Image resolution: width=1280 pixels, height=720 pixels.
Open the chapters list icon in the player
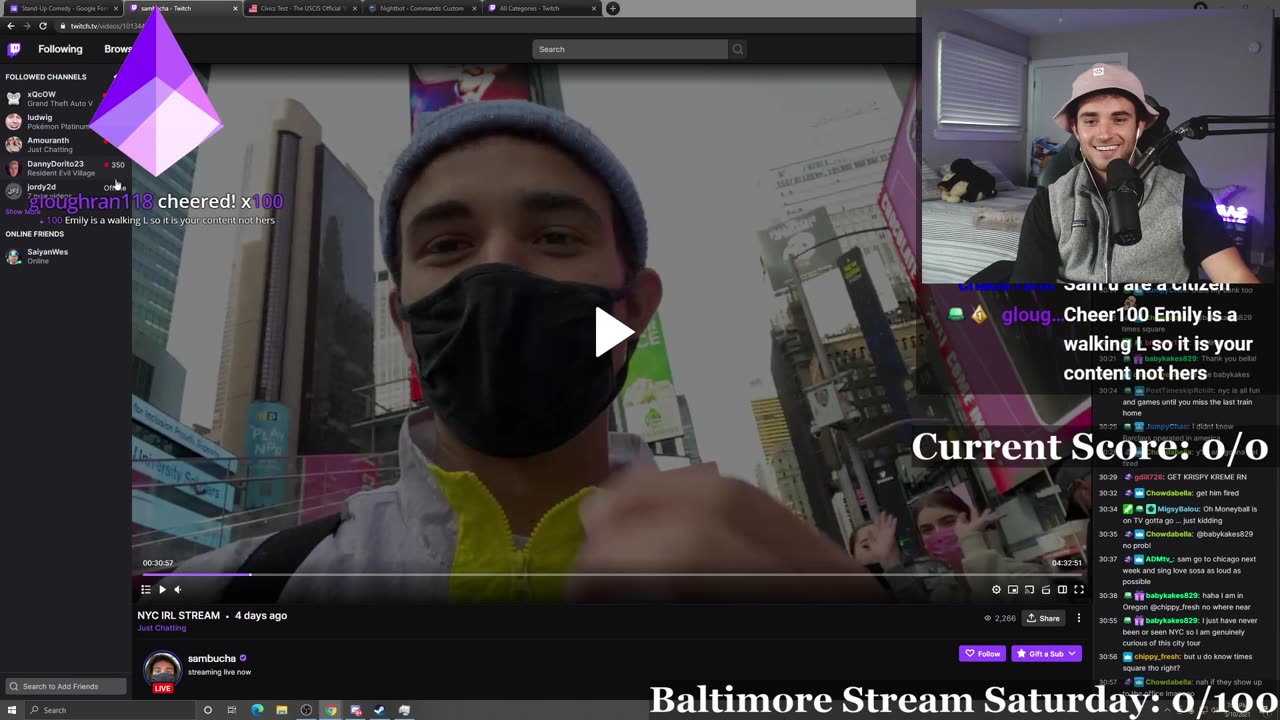[x=146, y=590]
